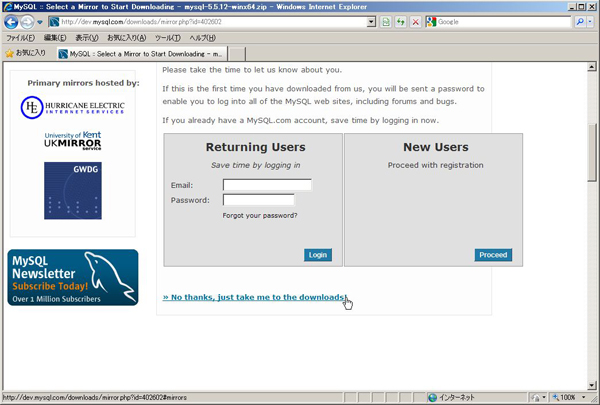Click the Internet Explorer title bar icon

click(7, 7)
